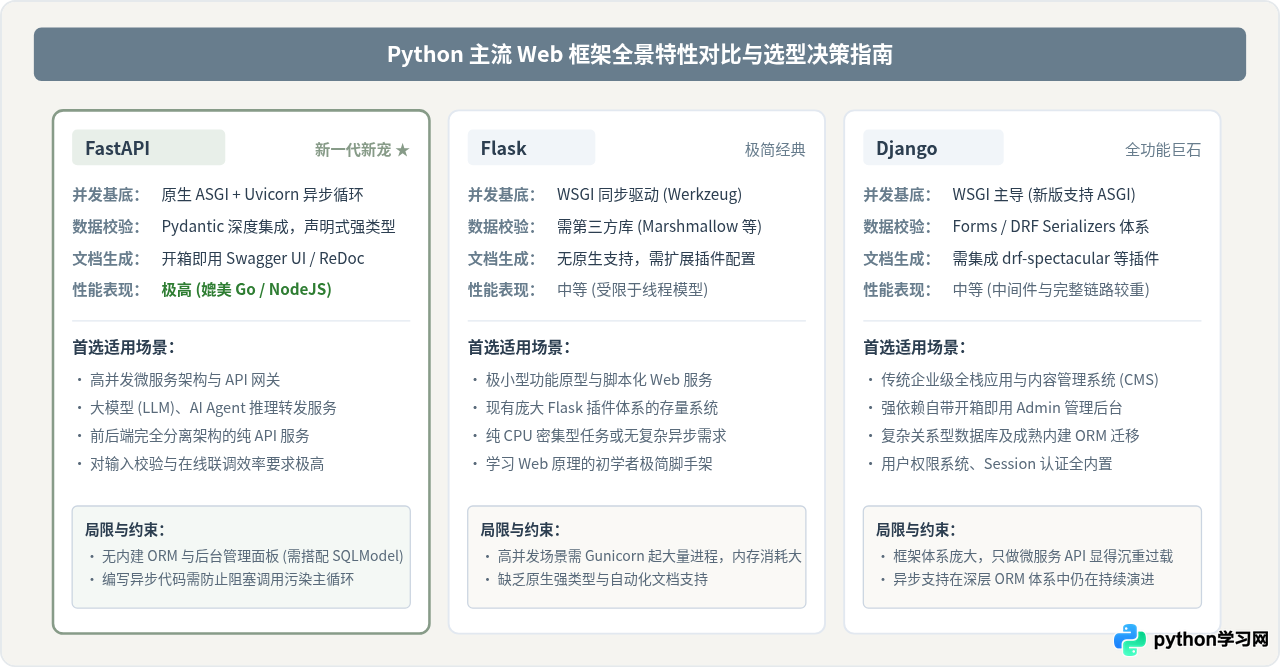The width and height of the screenshot is (1280, 668).
Task: Click the Python logo icon beside python学习网
Action: click(1130, 640)
